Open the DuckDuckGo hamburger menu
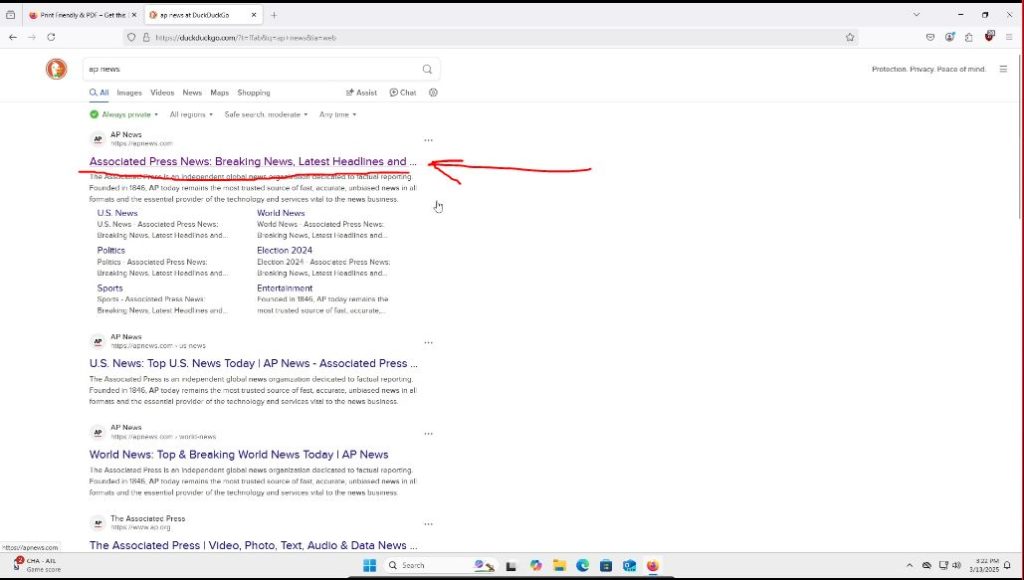The image size is (1024, 580). coord(1003,69)
